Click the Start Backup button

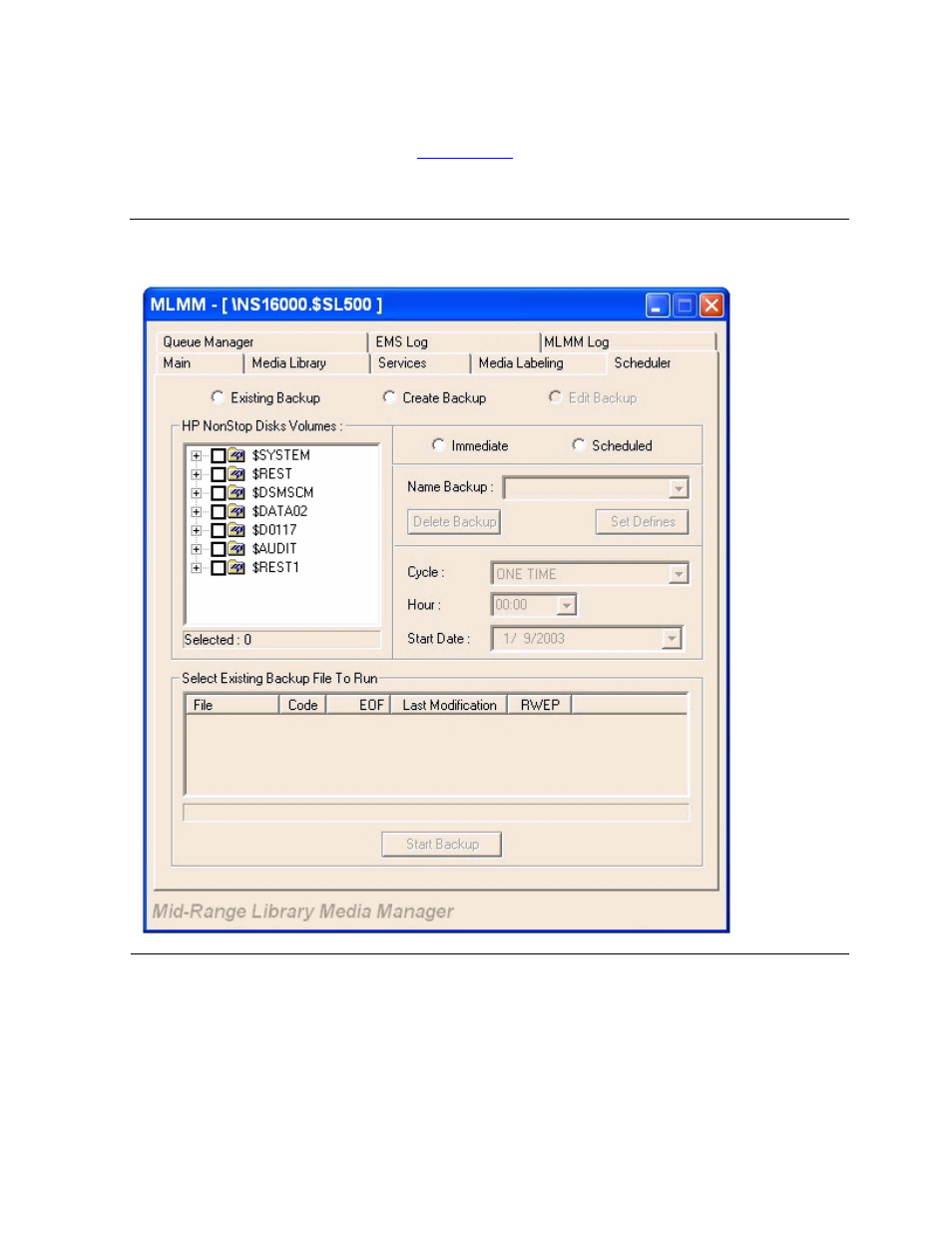coord(442,845)
